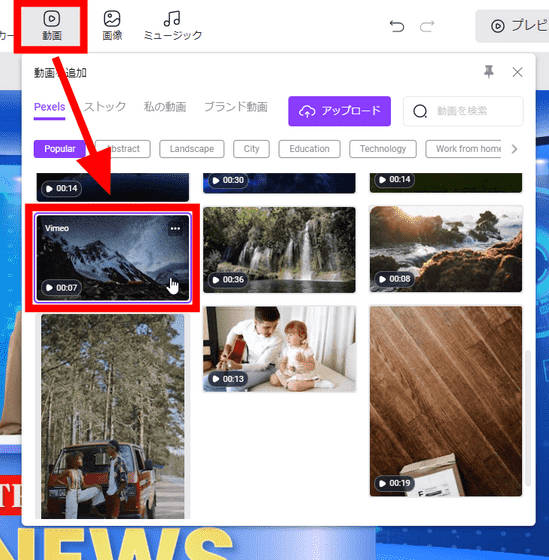Switch to the ストック tab

tap(105, 107)
